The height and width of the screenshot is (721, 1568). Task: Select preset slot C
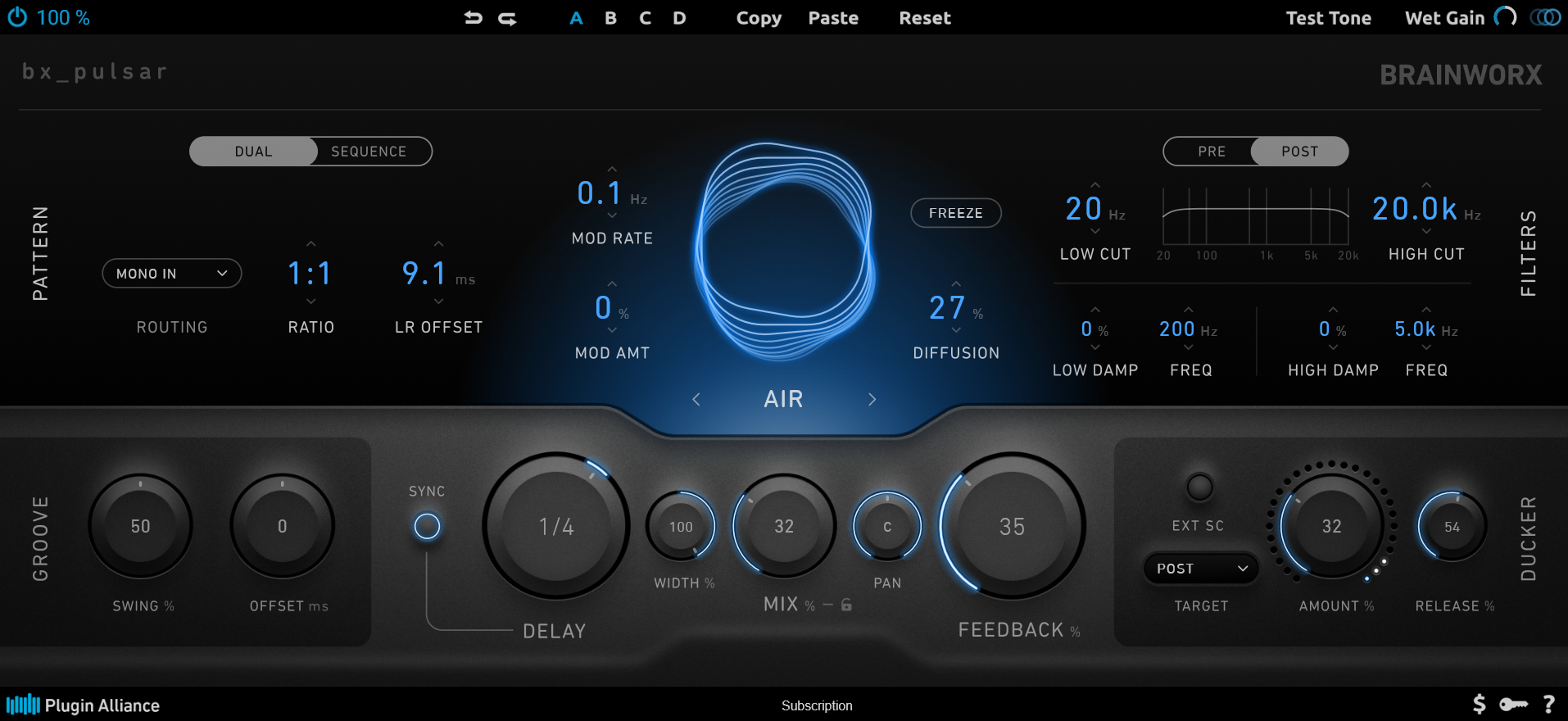646,18
